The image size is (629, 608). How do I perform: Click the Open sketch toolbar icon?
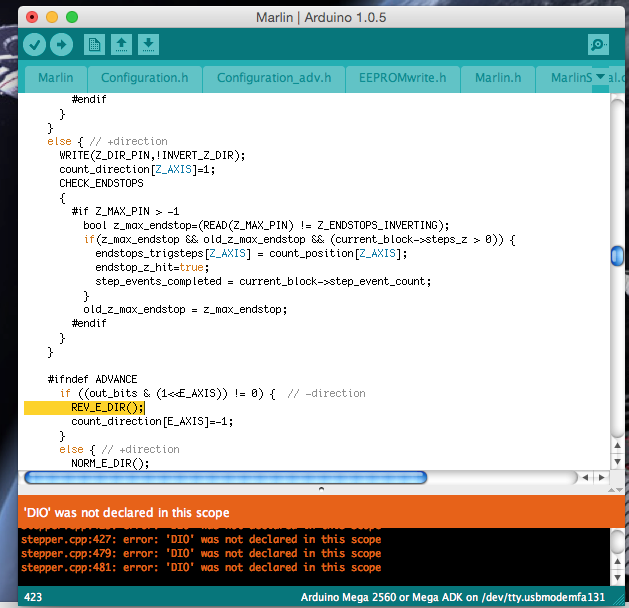[121, 44]
